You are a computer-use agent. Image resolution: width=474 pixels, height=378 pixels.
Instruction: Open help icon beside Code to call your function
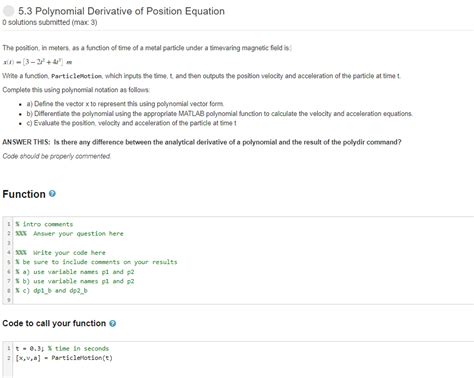pyautogui.click(x=113, y=323)
